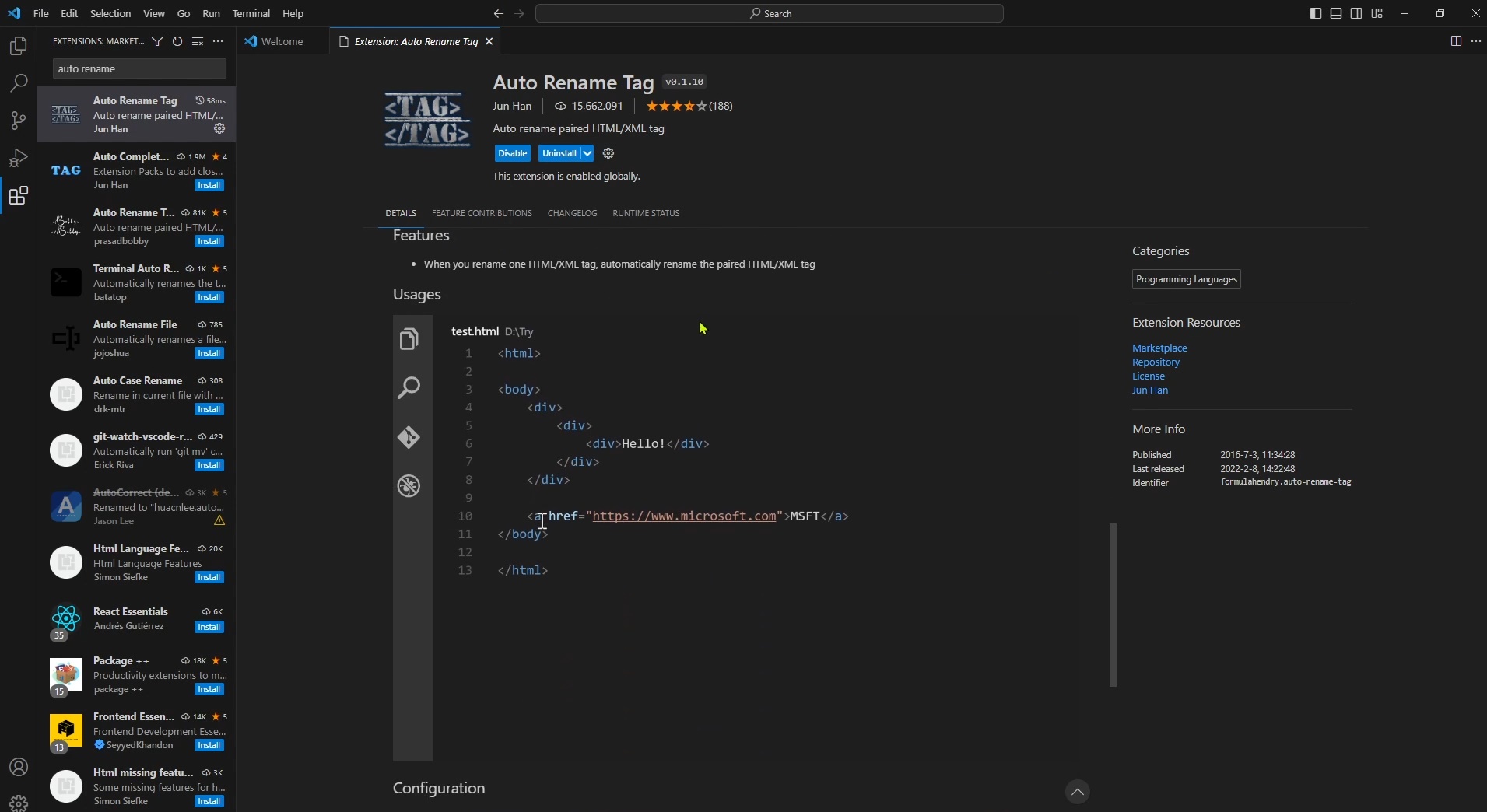The image size is (1487, 812).
Task: Disable the Auto Rename Tag extension
Action: tap(513, 153)
